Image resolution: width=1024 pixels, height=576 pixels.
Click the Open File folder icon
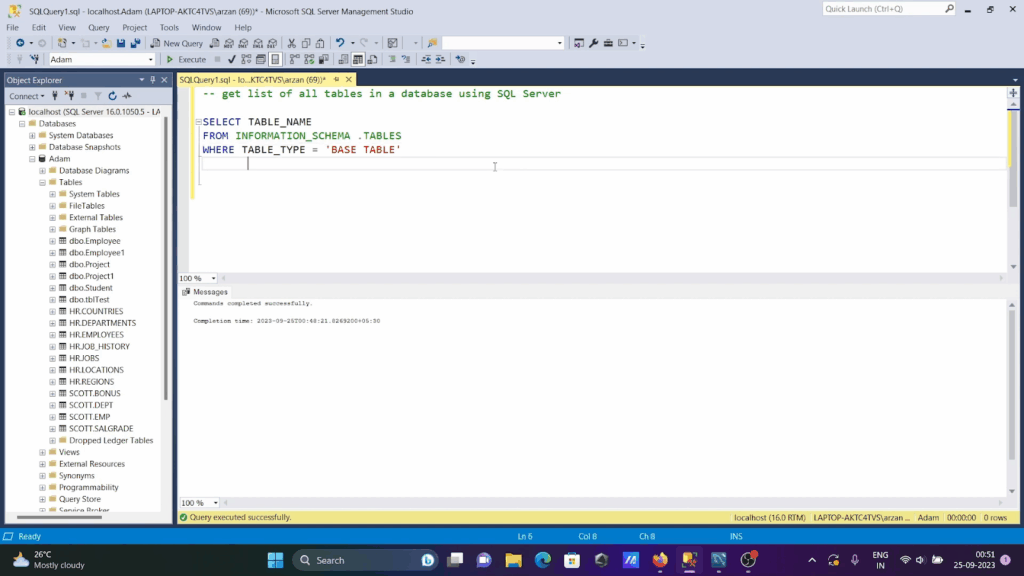click(x=106, y=43)
